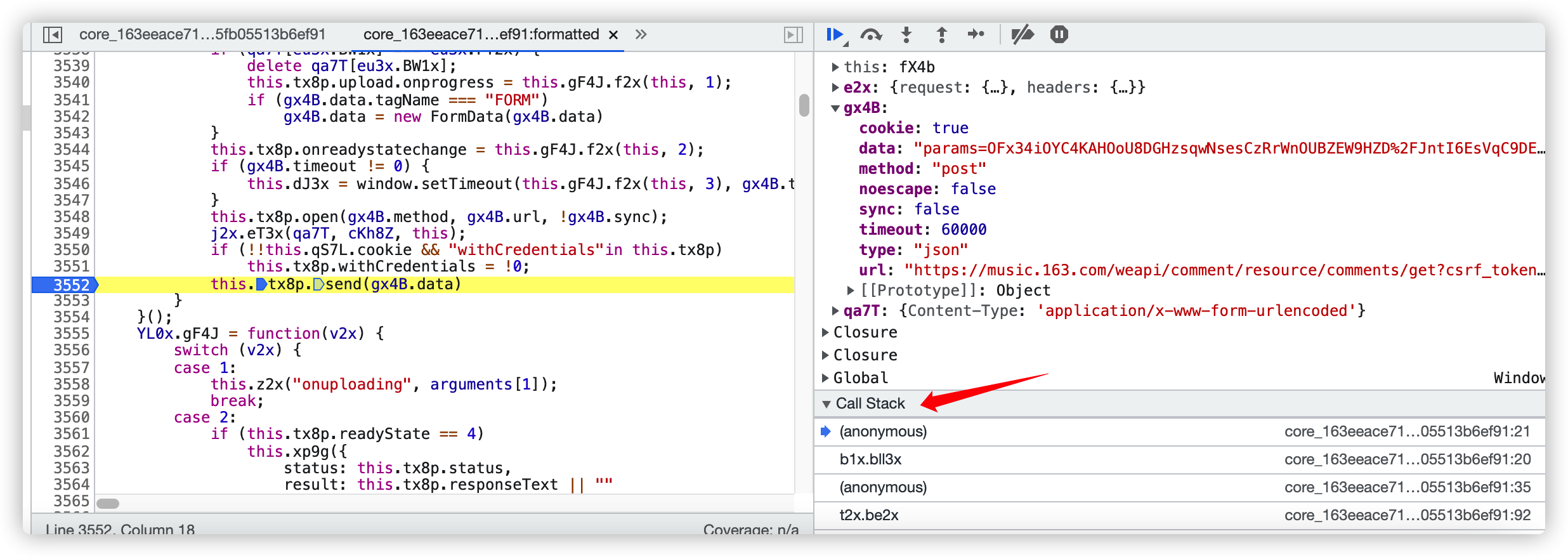Close the formatted core file tab
This screenshot has width=1568, height=557.
[x=613, y=35]
